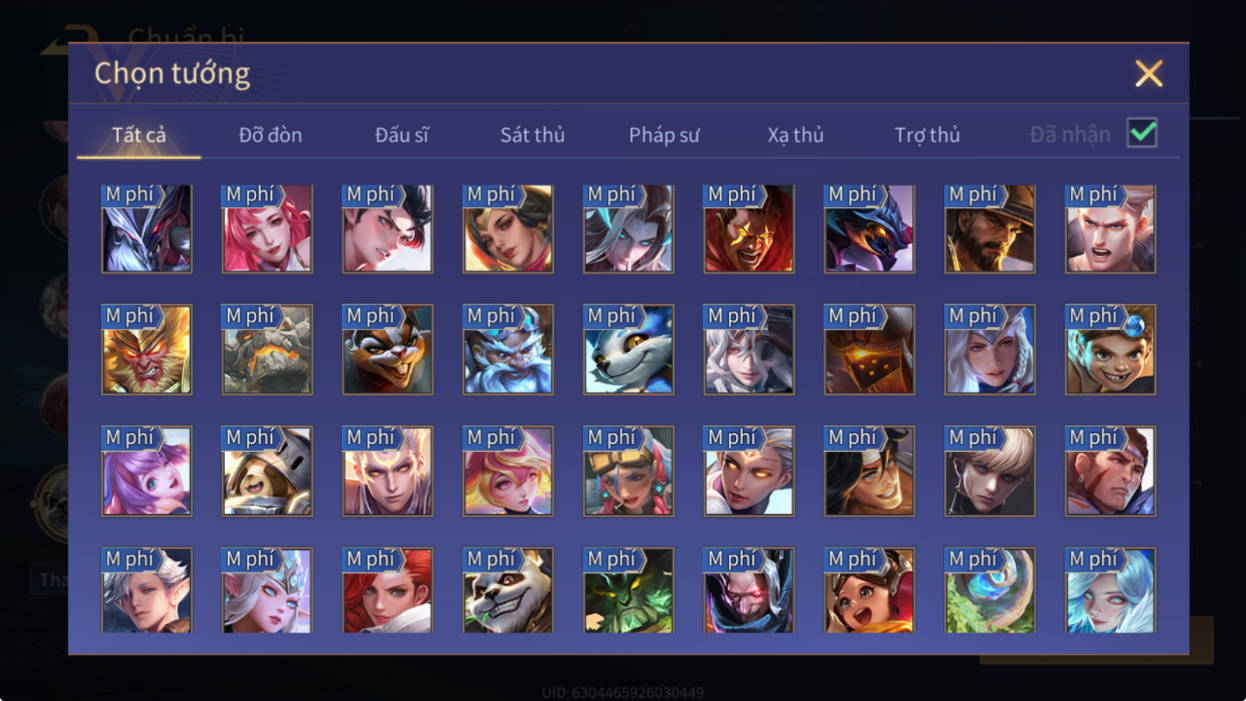This screenshot has width=1246, height=701.
Task: Pick the golden monkey king hero
Action: [147, 349]
